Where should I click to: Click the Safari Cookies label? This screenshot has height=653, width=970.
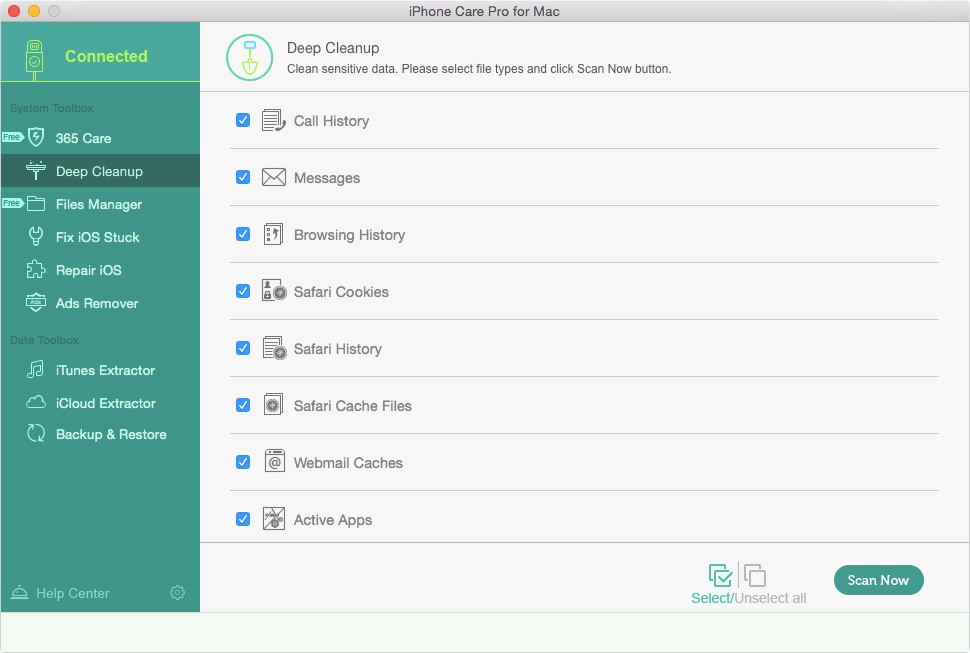point(341,292)
